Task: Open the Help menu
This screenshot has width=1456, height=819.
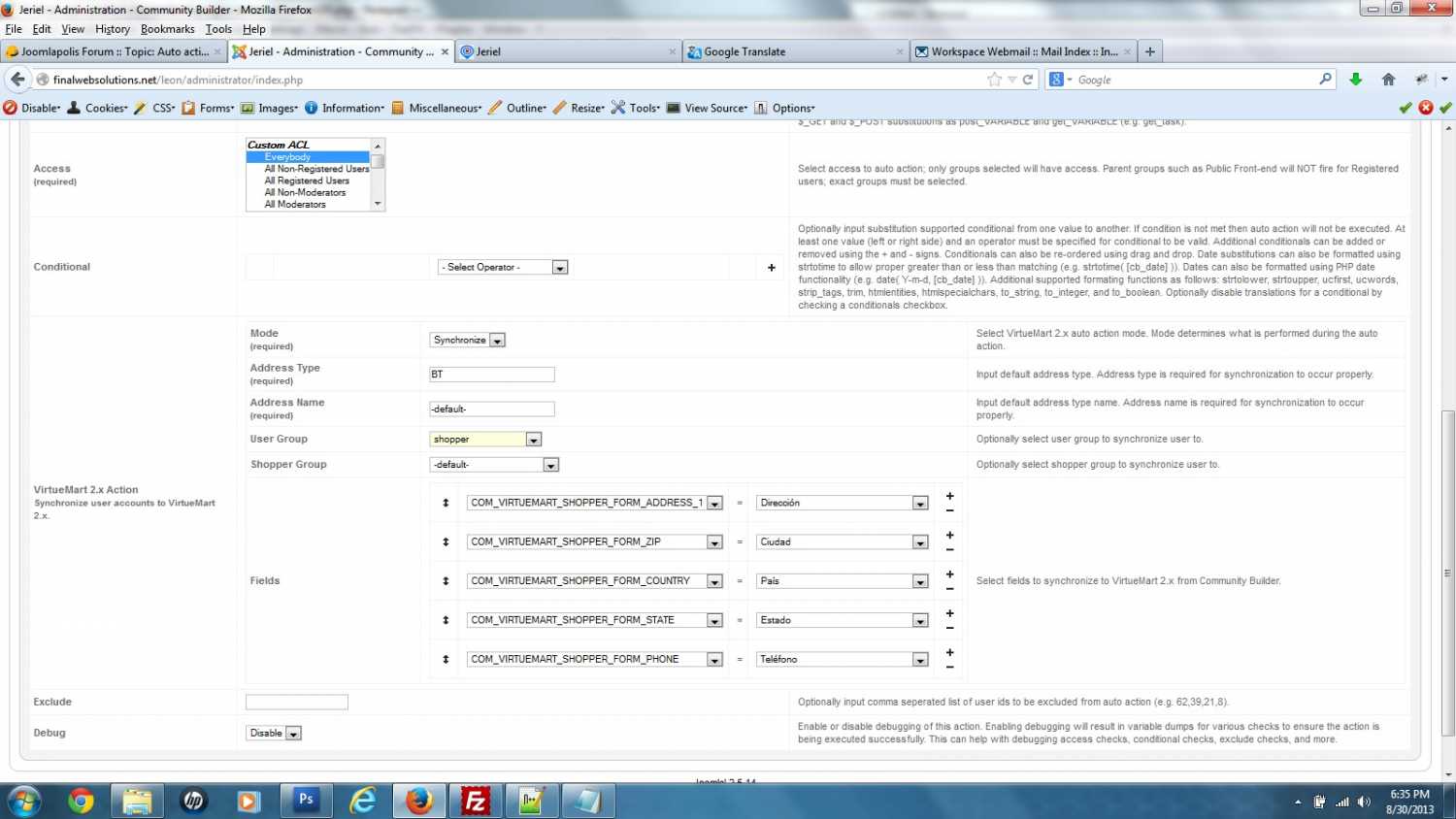Action: tap(254, 29)
